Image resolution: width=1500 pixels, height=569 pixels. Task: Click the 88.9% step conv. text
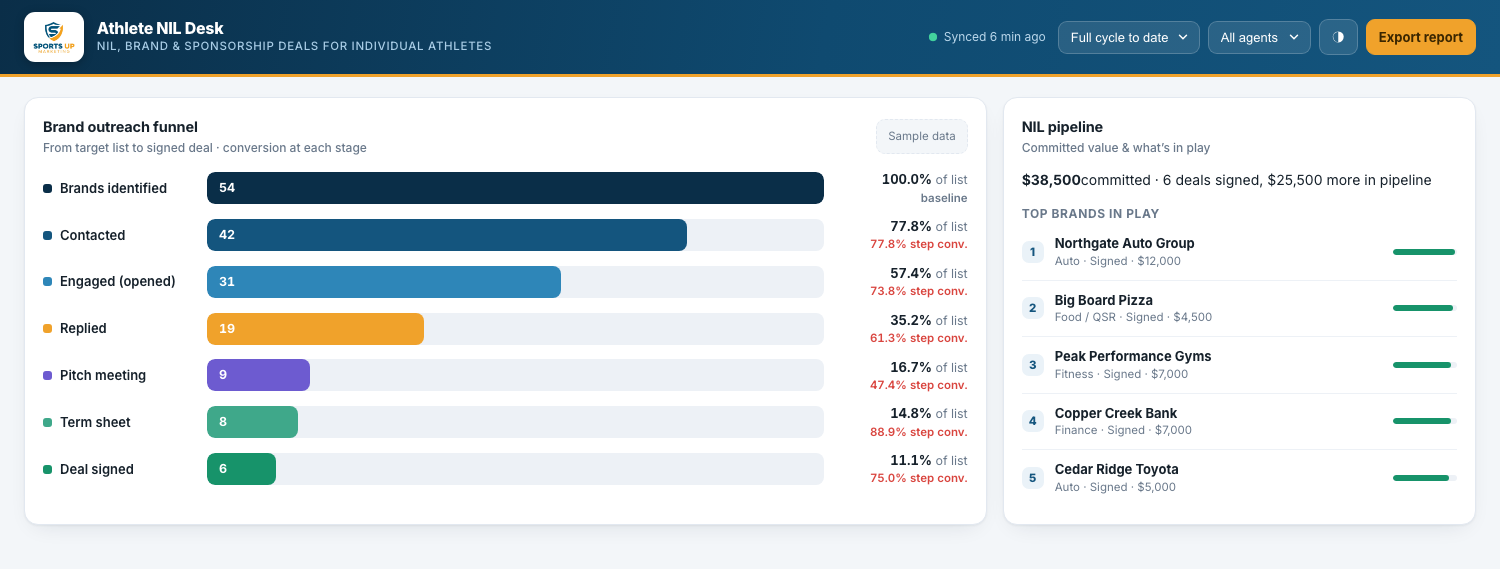click(919, 432)
